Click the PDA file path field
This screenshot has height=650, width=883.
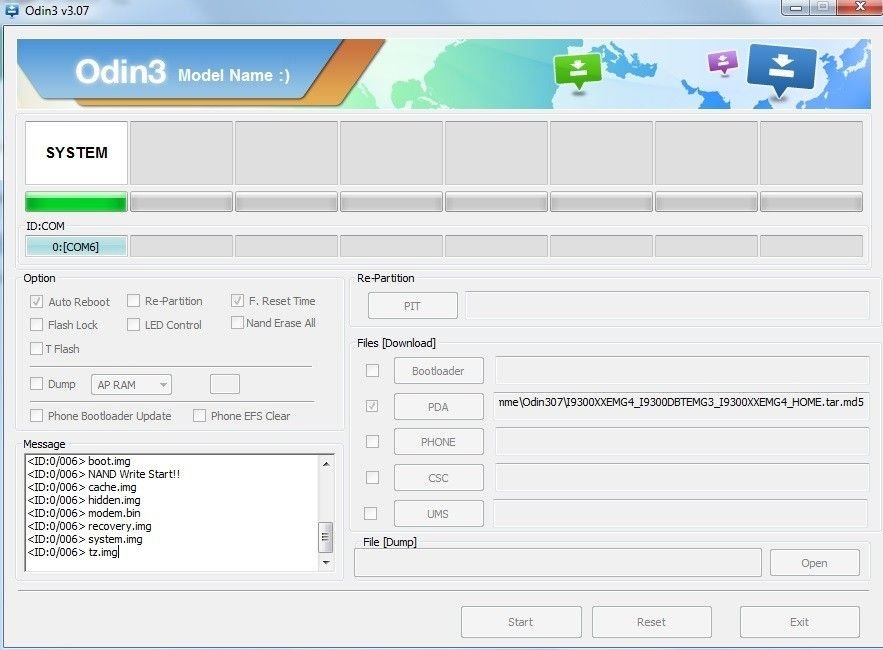pyautogui.click(x=681, y=406)
